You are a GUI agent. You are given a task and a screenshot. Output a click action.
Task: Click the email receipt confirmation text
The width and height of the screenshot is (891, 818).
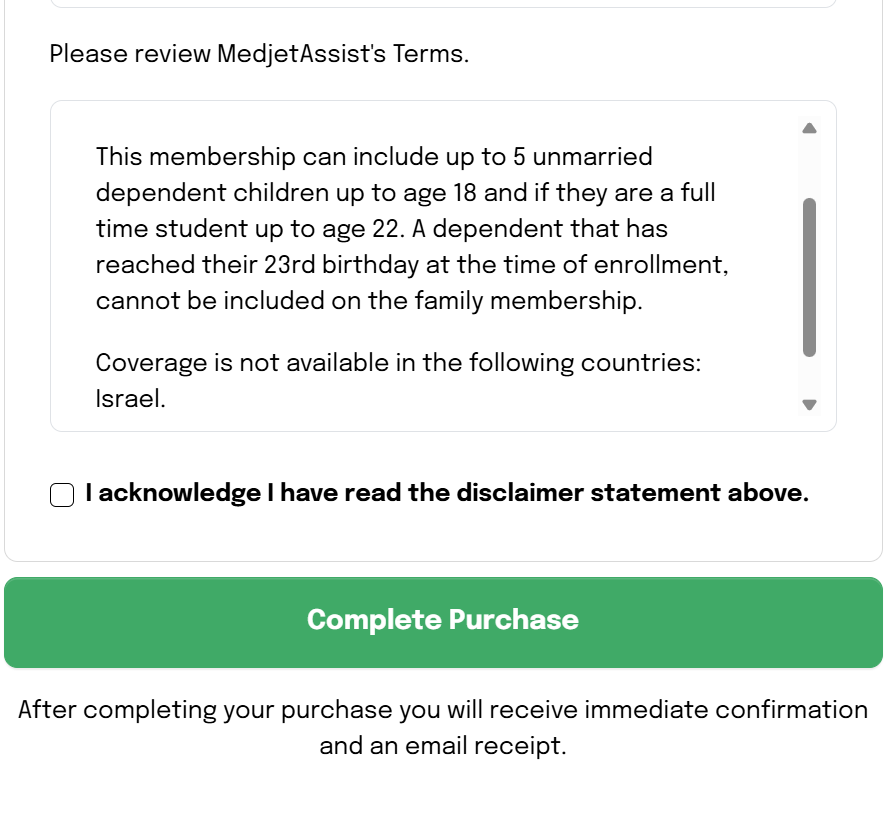click(443, 727)
